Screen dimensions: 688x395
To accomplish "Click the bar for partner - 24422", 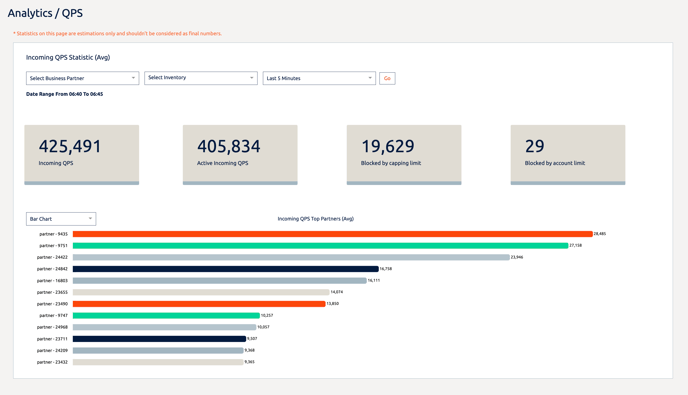I will click(291, 257).
